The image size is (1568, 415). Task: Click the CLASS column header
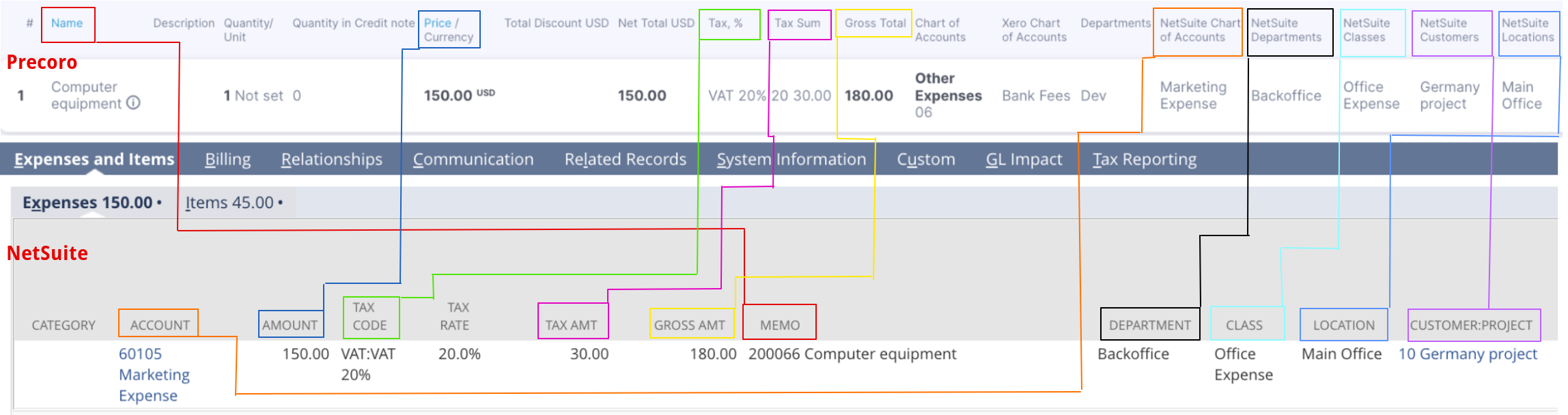pos(1244,326)
